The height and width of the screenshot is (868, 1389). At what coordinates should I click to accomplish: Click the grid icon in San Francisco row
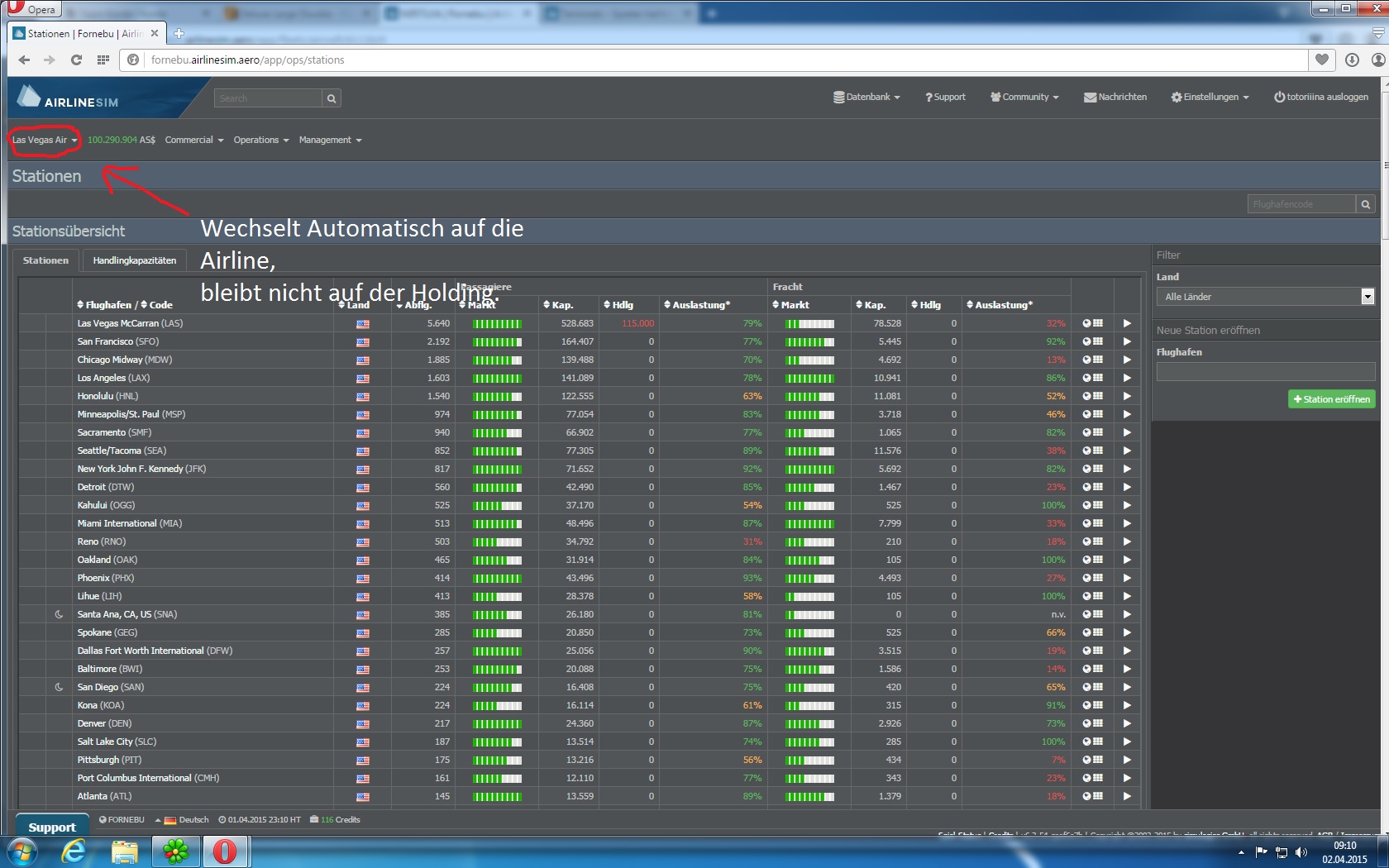click(x=1098, y=341)
